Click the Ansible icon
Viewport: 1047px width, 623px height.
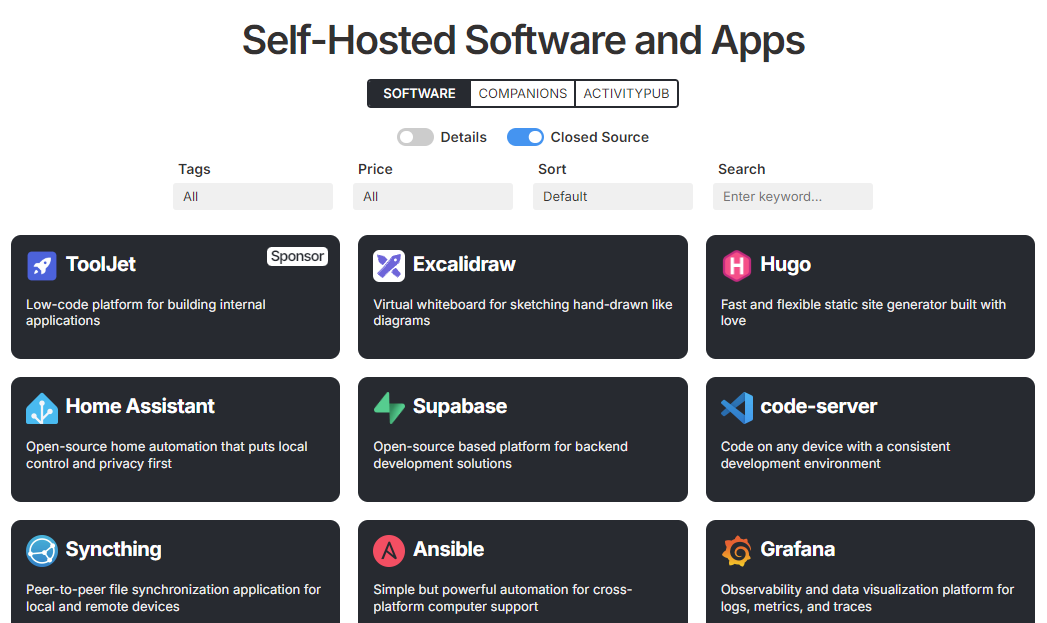[387, 550]
